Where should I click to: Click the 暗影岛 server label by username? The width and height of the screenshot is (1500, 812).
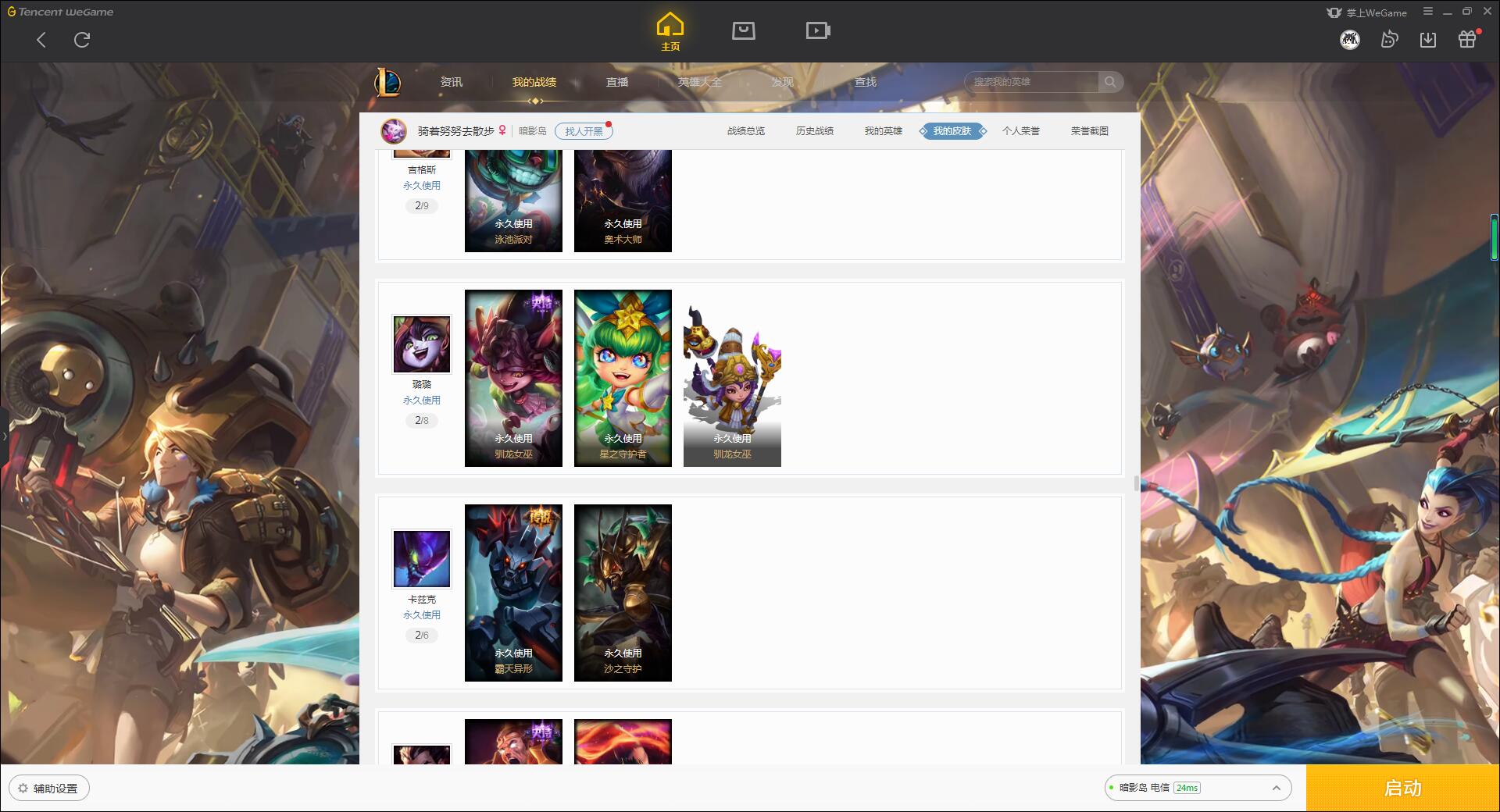pyautogui.click(x=533, y=131)
